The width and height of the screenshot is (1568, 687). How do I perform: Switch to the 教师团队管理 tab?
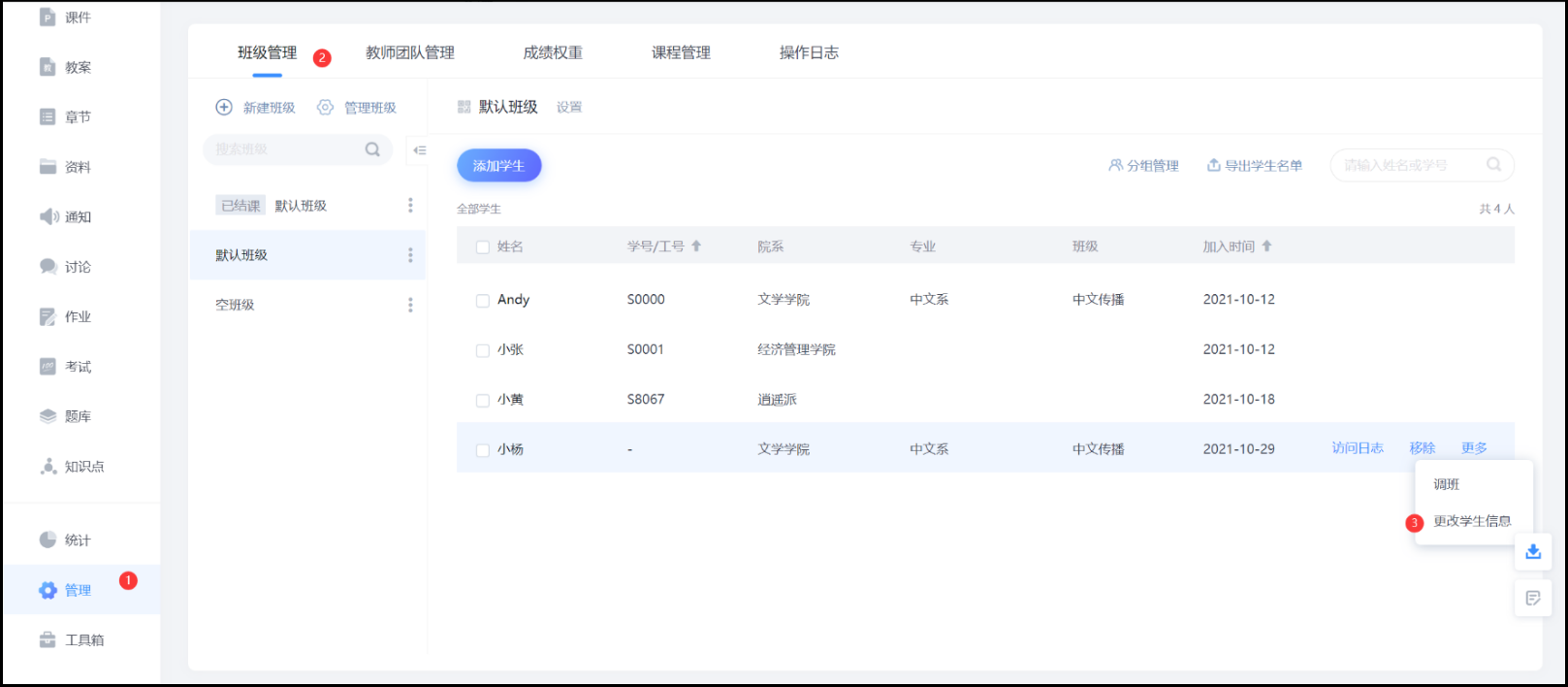[409, 53]
